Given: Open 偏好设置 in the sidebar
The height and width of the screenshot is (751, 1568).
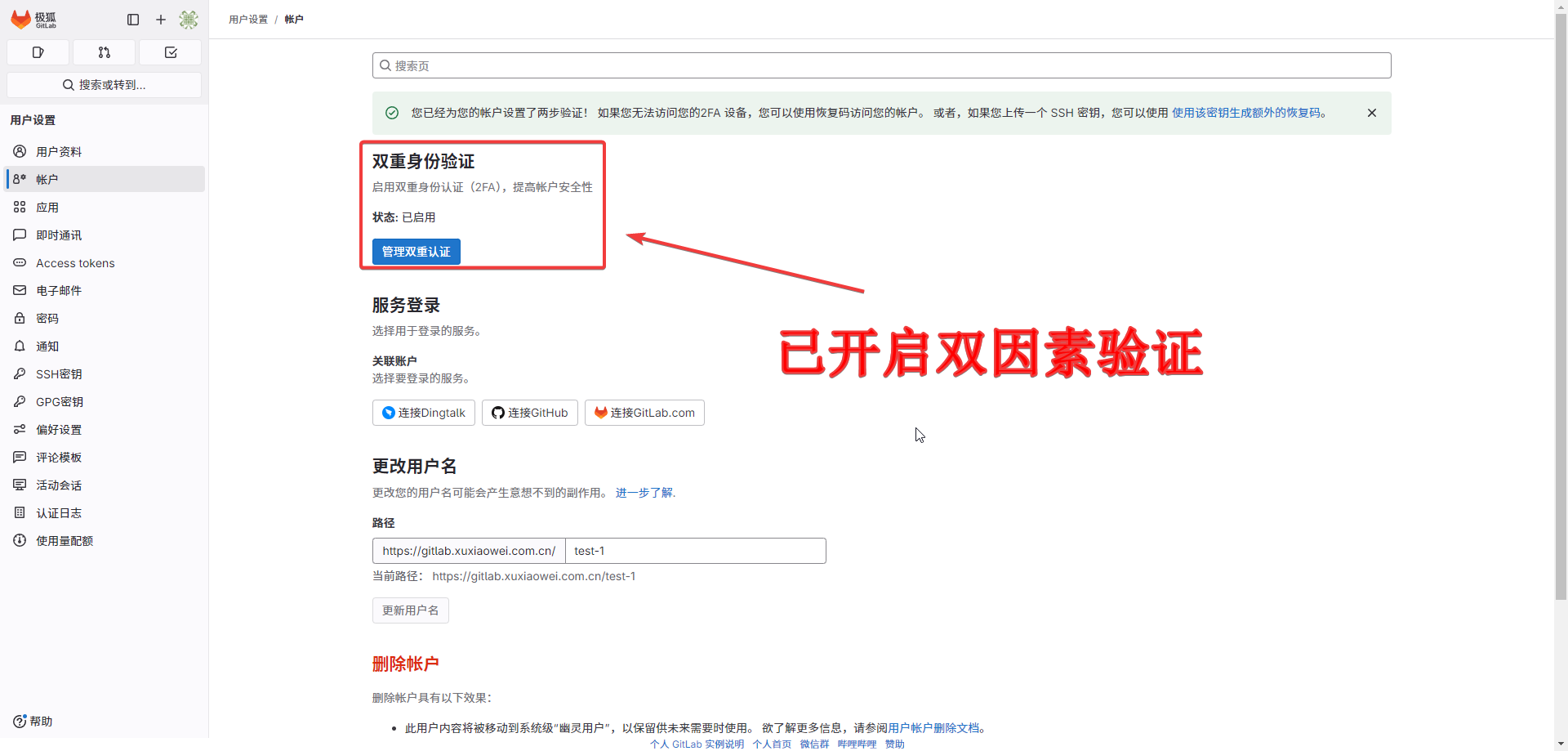Looking at the screenshot, I should point(59,430).
